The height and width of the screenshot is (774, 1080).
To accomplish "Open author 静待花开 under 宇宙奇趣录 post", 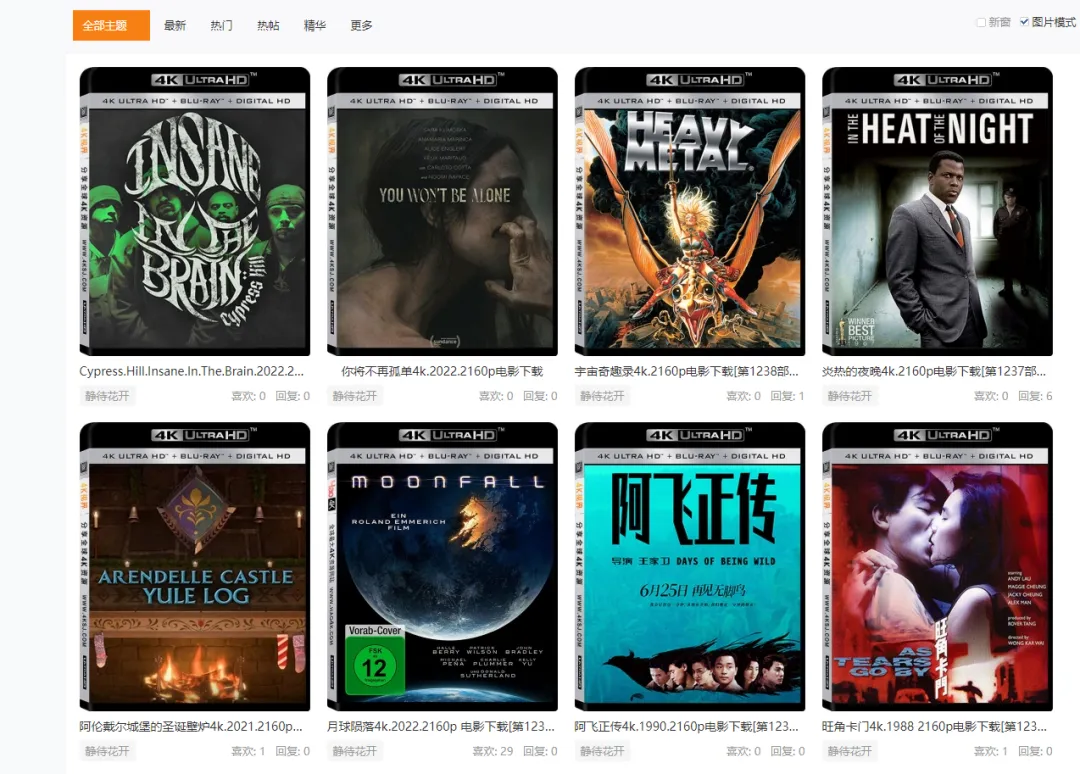I will click(x=602, y=396).
